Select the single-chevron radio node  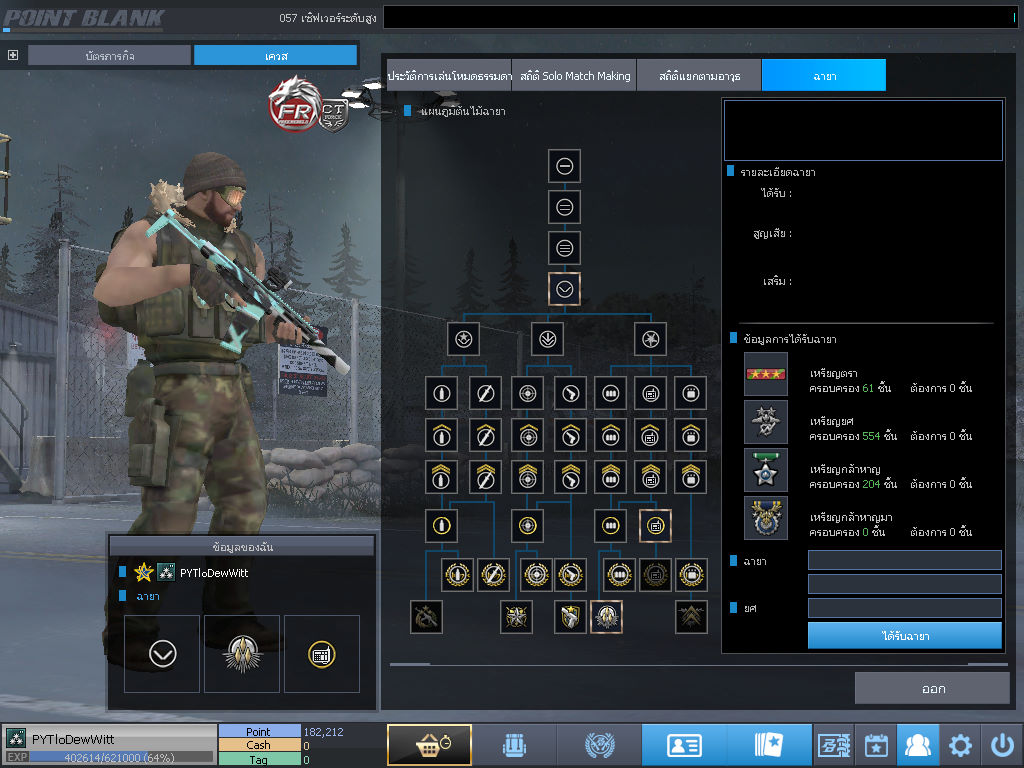click(650, 435)
